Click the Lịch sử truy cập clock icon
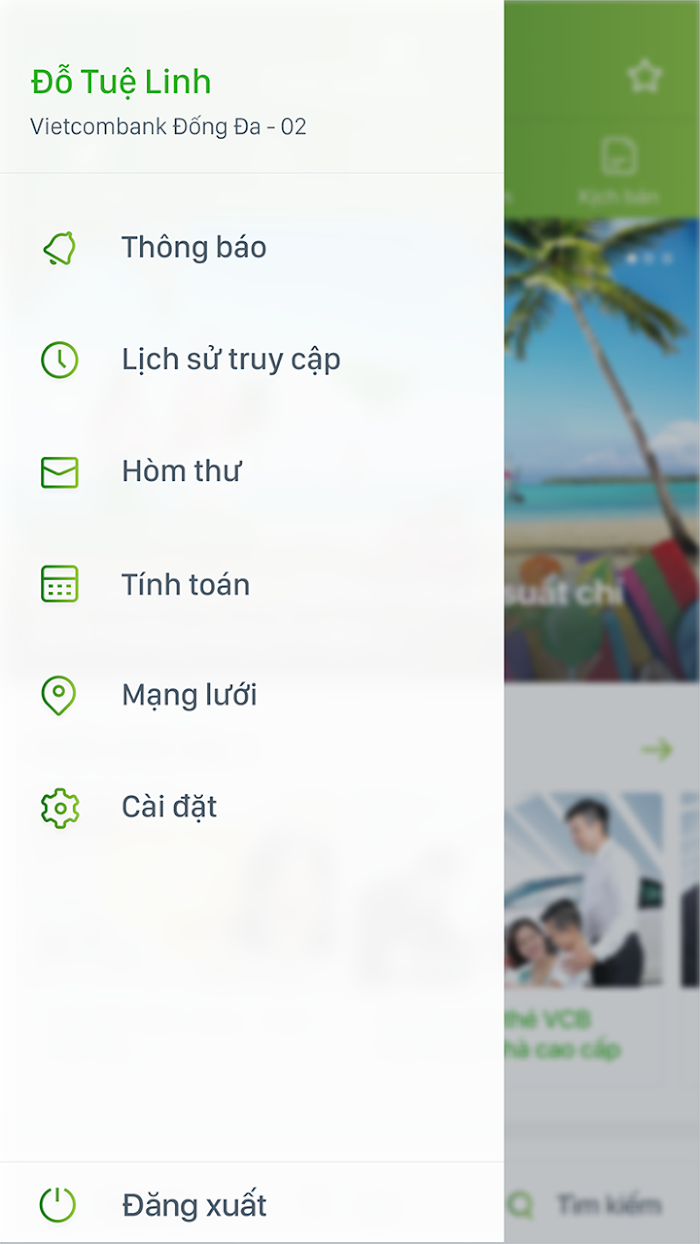The height and width of the screenshot is (1244, 700). pos(59,360)
